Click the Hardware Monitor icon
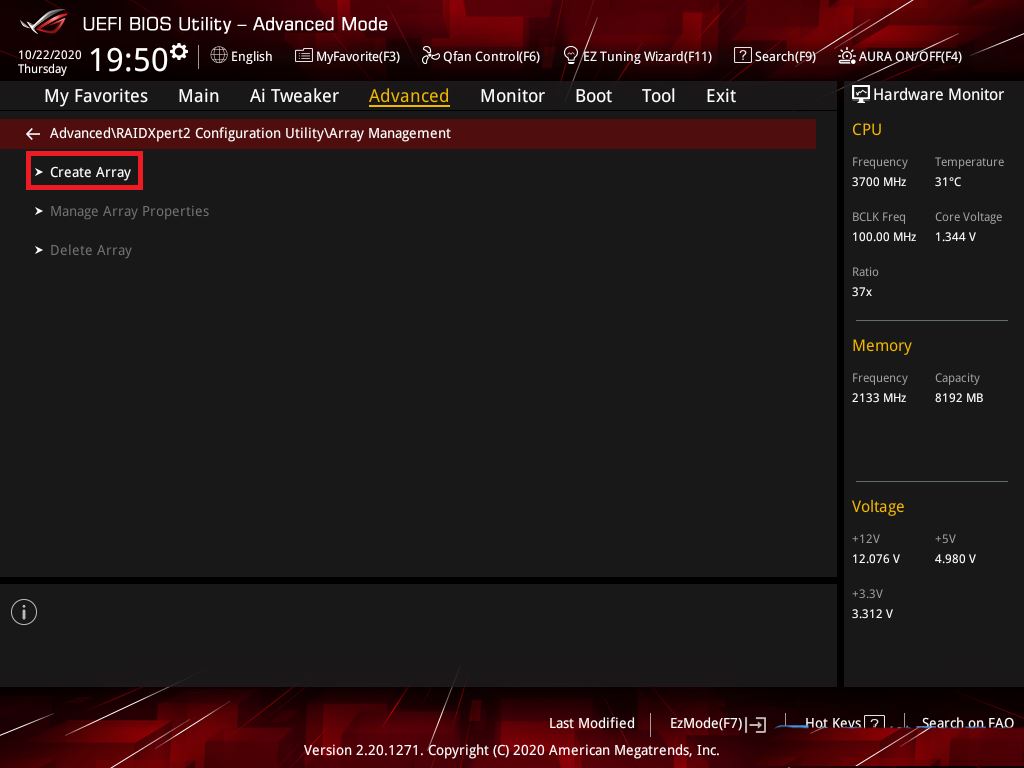 point(861,94)
